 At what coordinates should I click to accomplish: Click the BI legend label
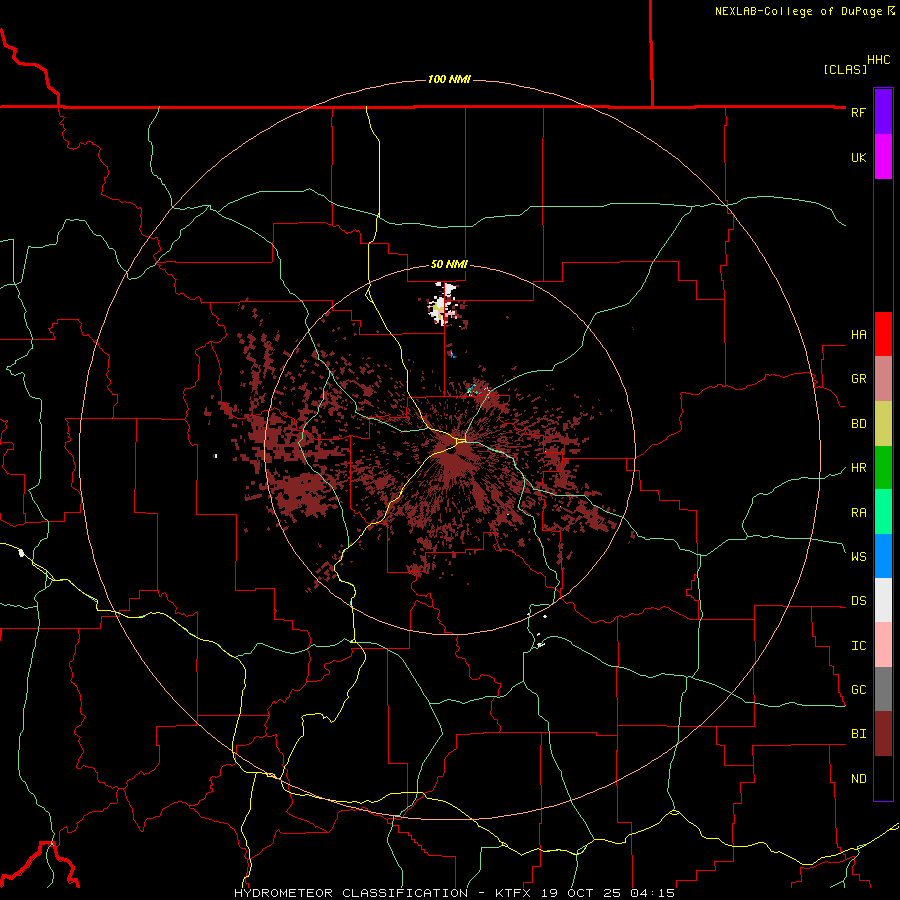coord(858,734)
